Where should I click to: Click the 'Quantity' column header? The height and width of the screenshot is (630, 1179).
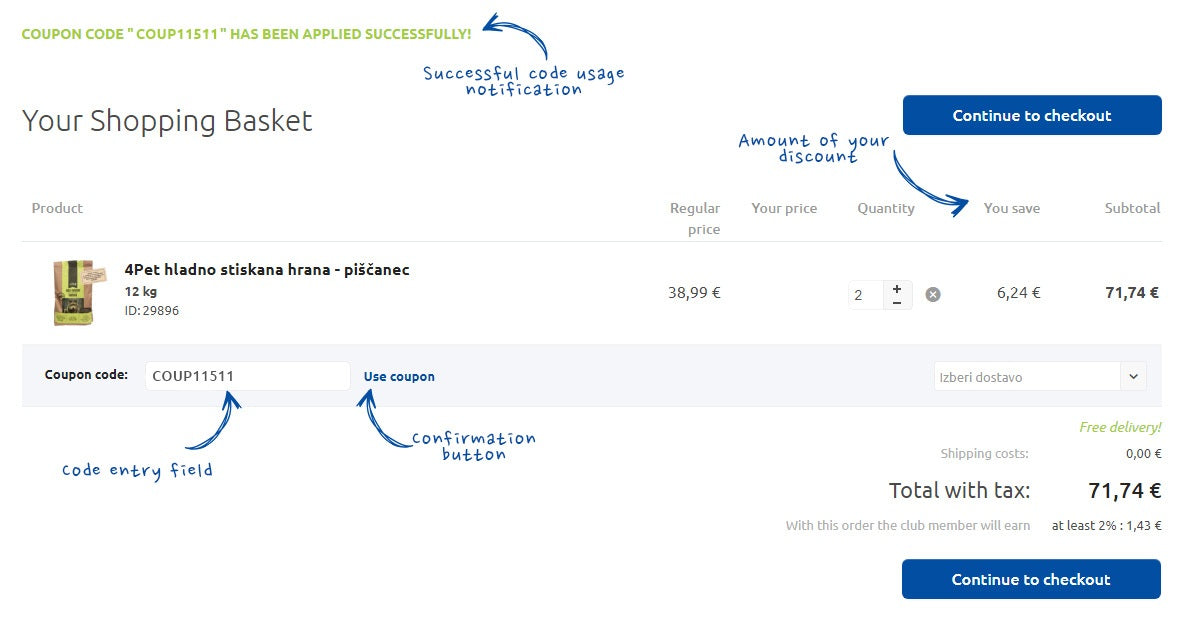[x=885, y=208]
